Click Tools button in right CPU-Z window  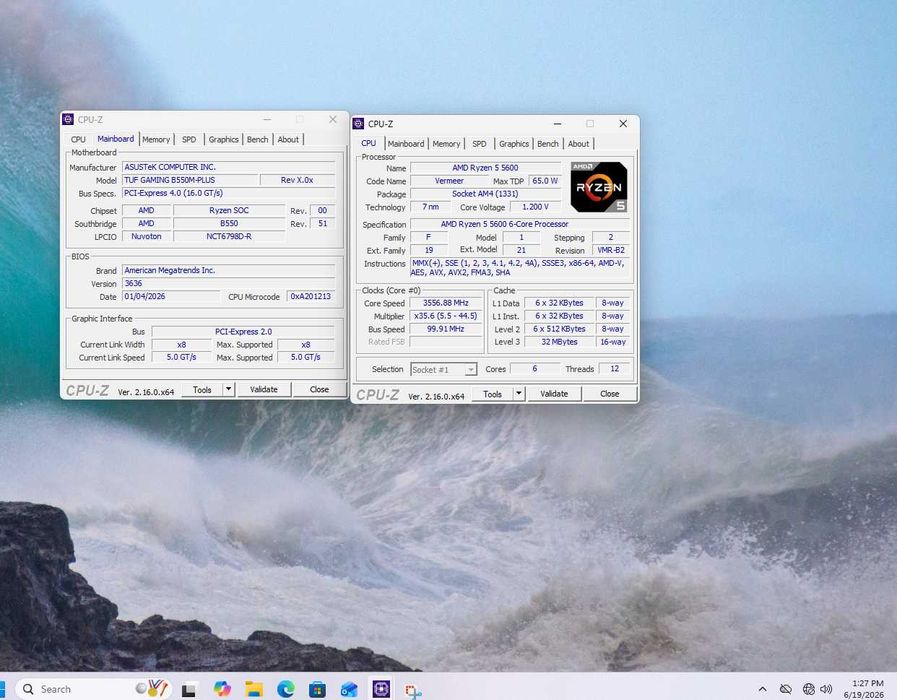(492, 394)
